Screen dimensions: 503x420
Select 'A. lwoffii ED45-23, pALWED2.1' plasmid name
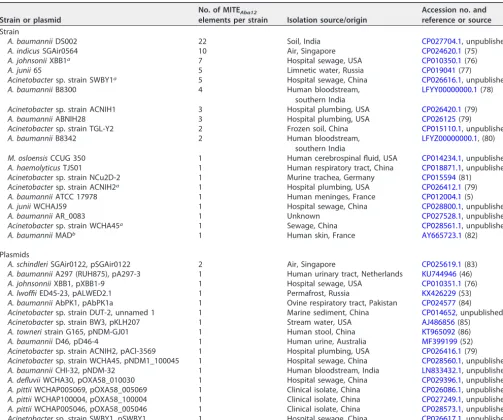pos(60,293)
